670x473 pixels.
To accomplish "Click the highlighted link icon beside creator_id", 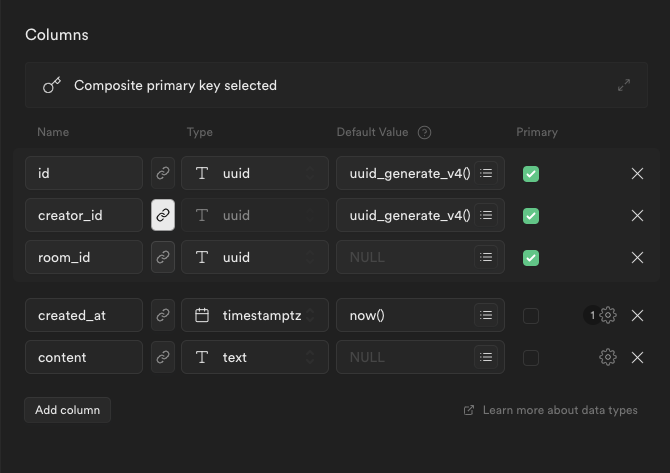I will pyautogui.click(x=162, y=215).
